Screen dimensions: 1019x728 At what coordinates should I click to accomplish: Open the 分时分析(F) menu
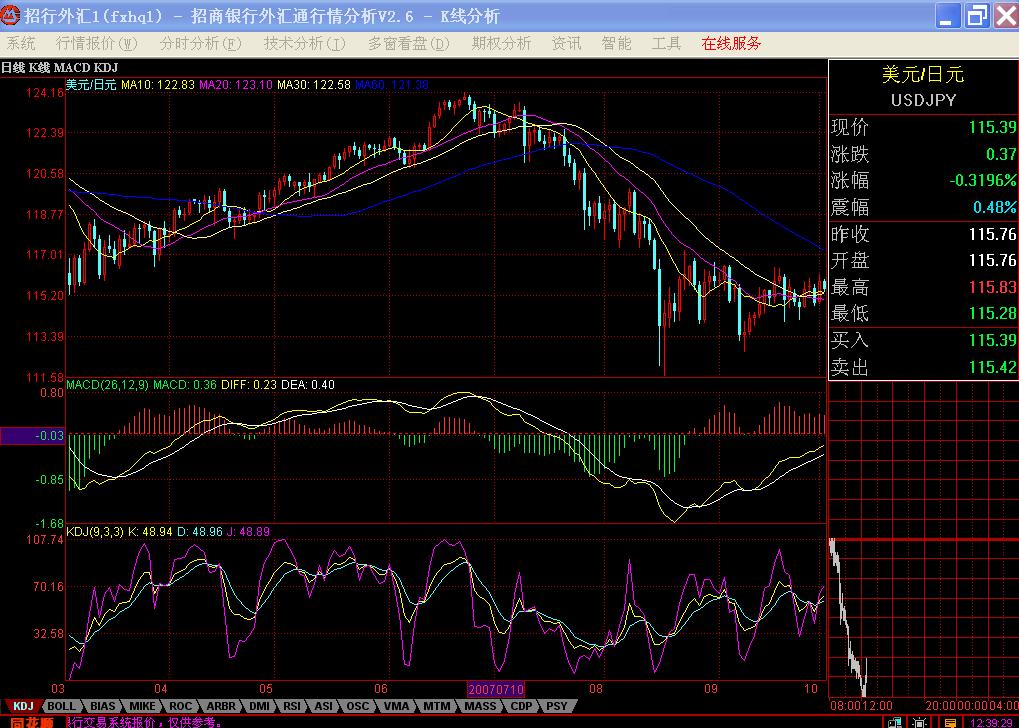(x=200, y=44)
